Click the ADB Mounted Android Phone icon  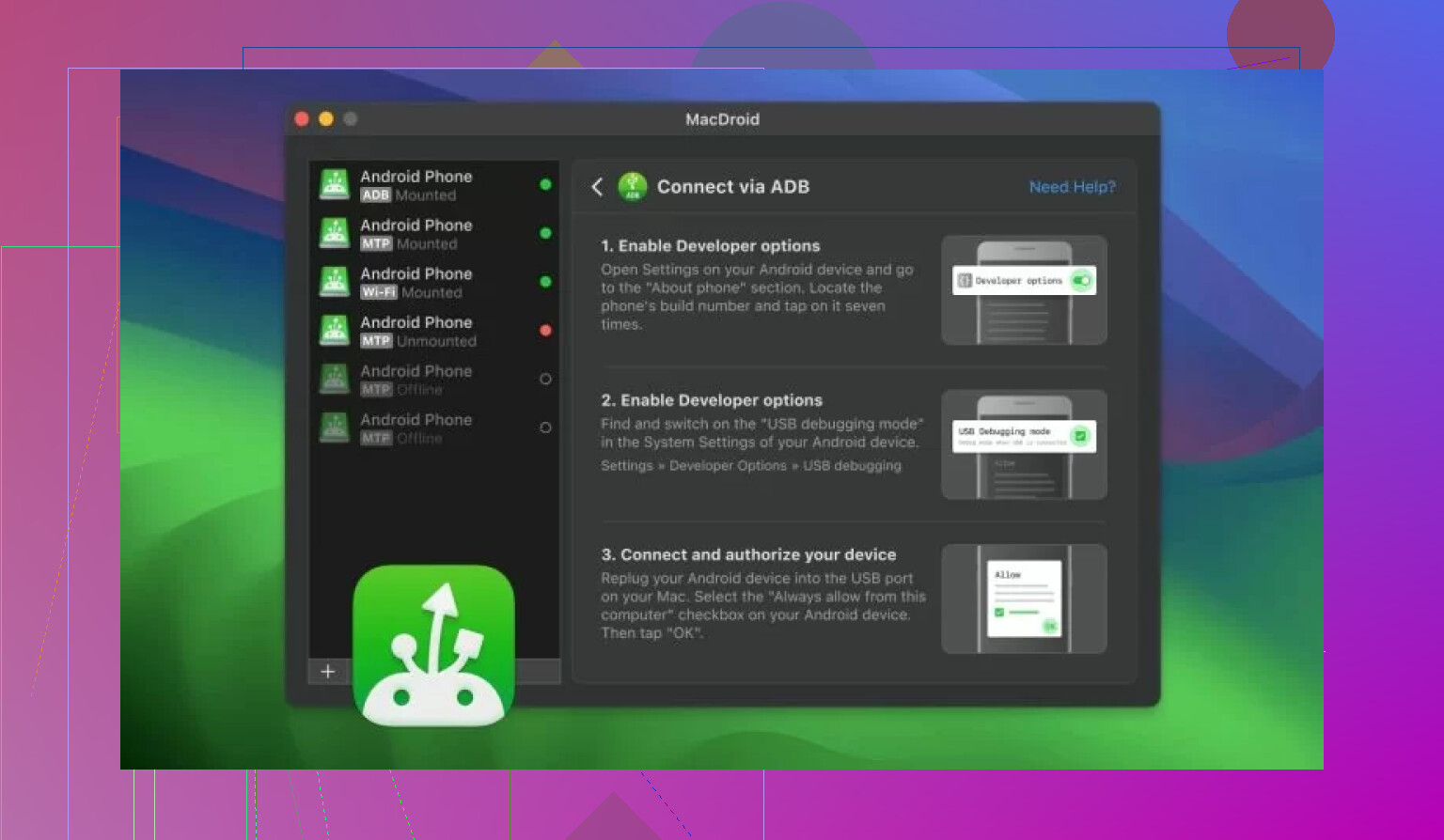click(x=335, y=184)
